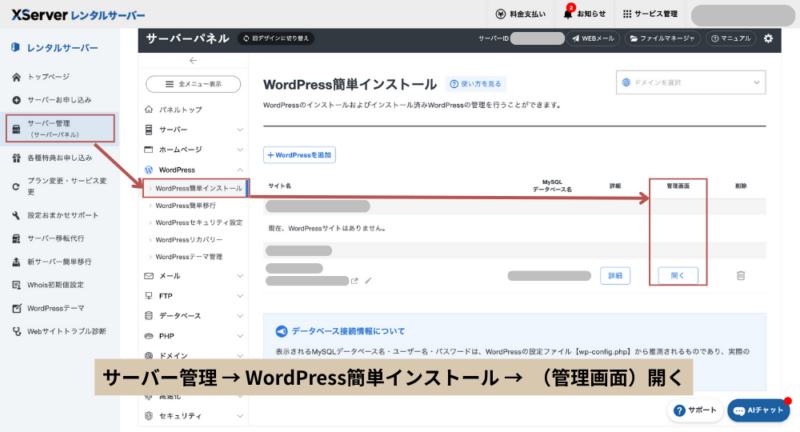Select WordPressセキュリティ設定 menu item
The width and height of the screenshot is (800, 432).
[x=198, y=222]
